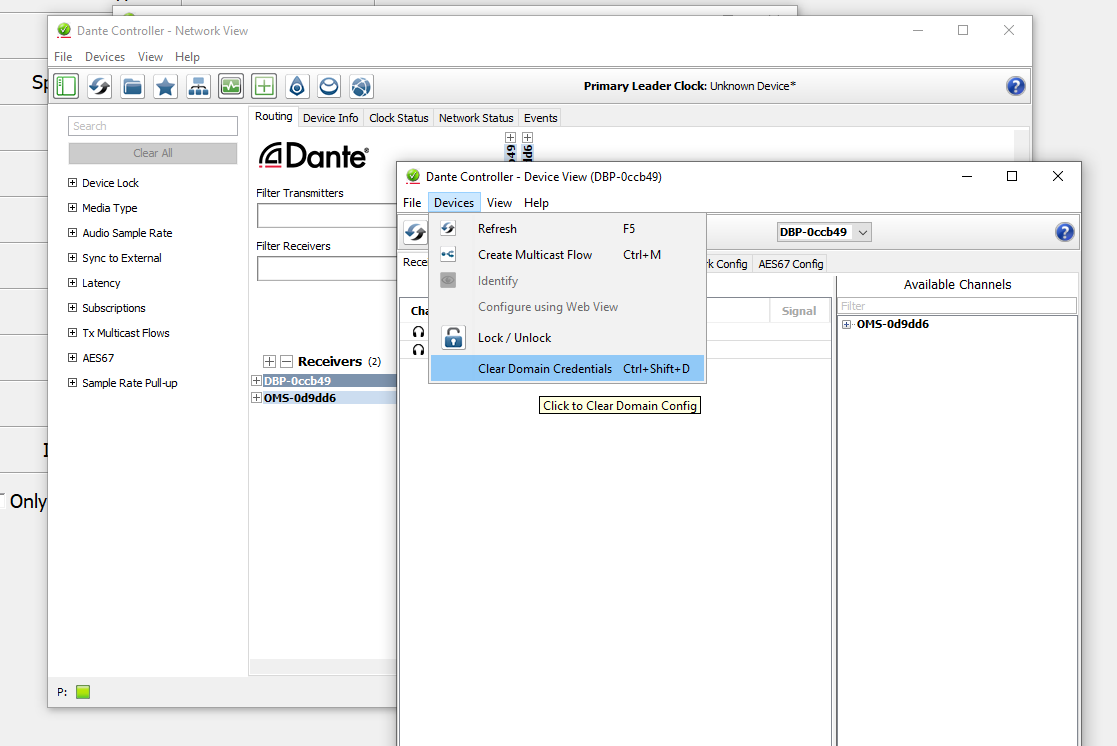Click the Device View help question mark icon
The image size is (1117, 746).
tap(1065, 232)
